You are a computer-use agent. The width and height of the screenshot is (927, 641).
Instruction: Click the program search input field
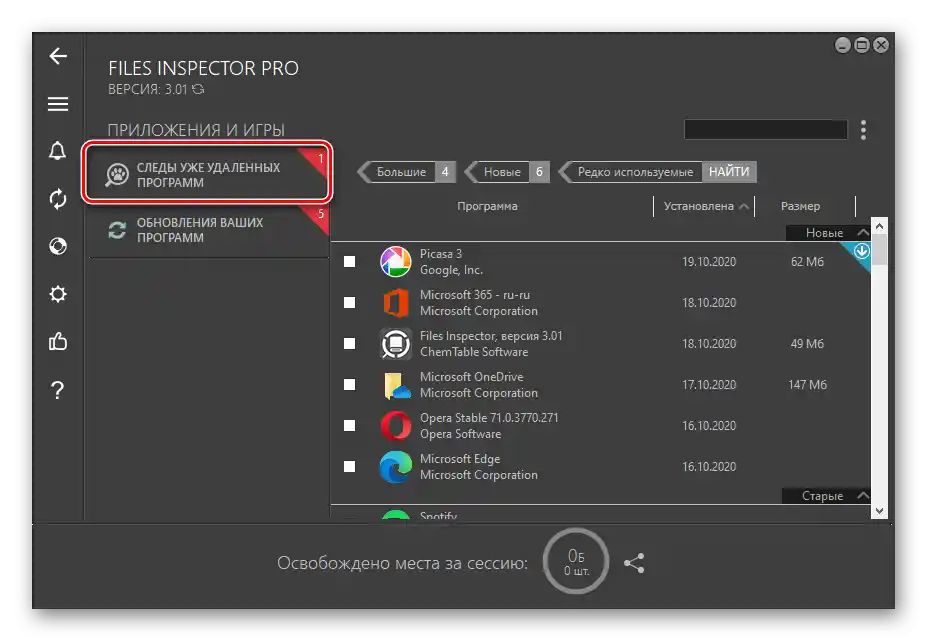pos(766,130)
